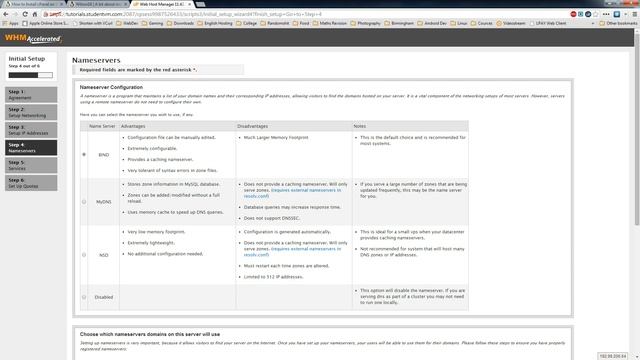Click the Nameservers page heading
The image size is (640, 360).
96,60
